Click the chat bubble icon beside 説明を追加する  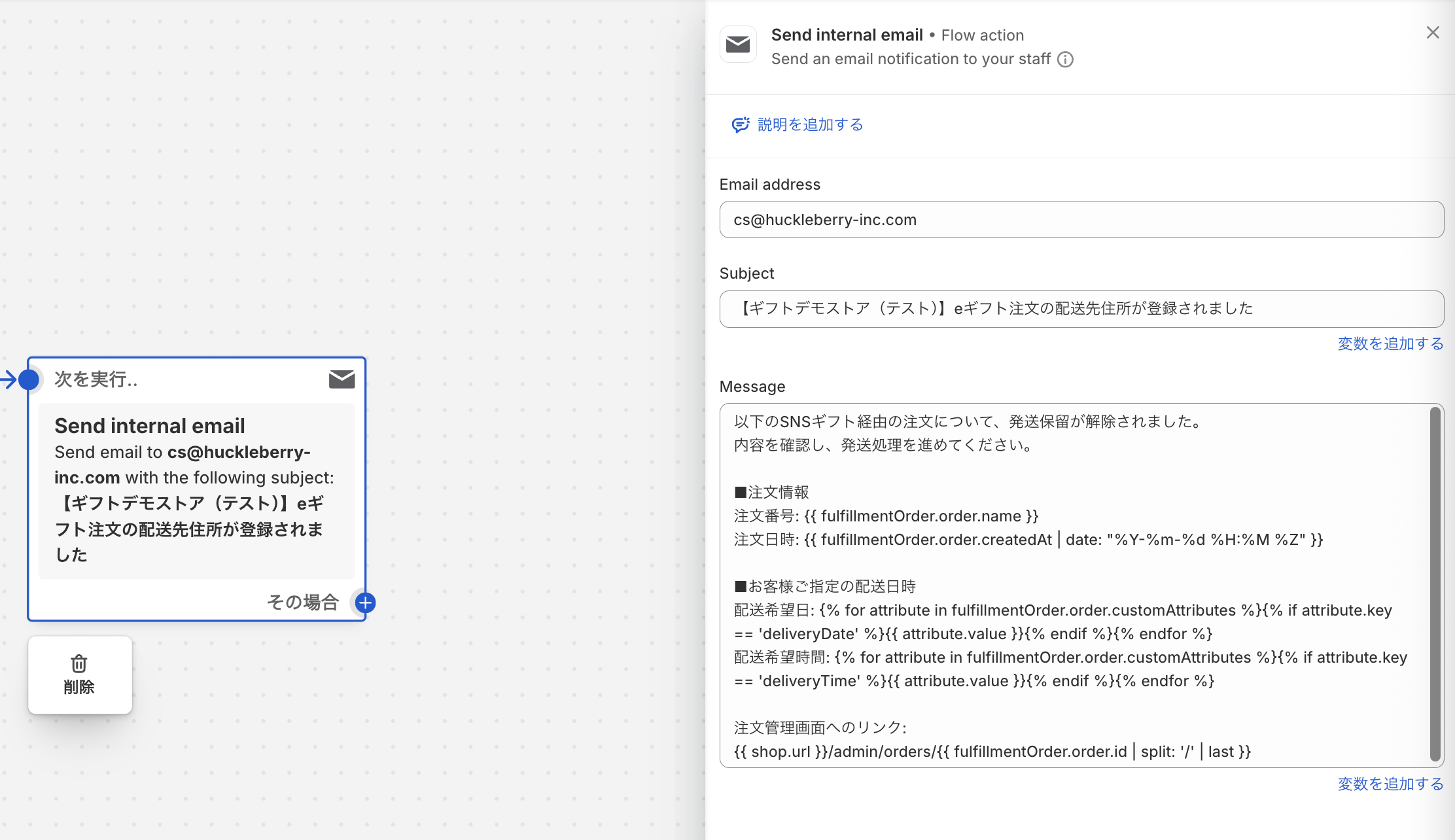740,124
